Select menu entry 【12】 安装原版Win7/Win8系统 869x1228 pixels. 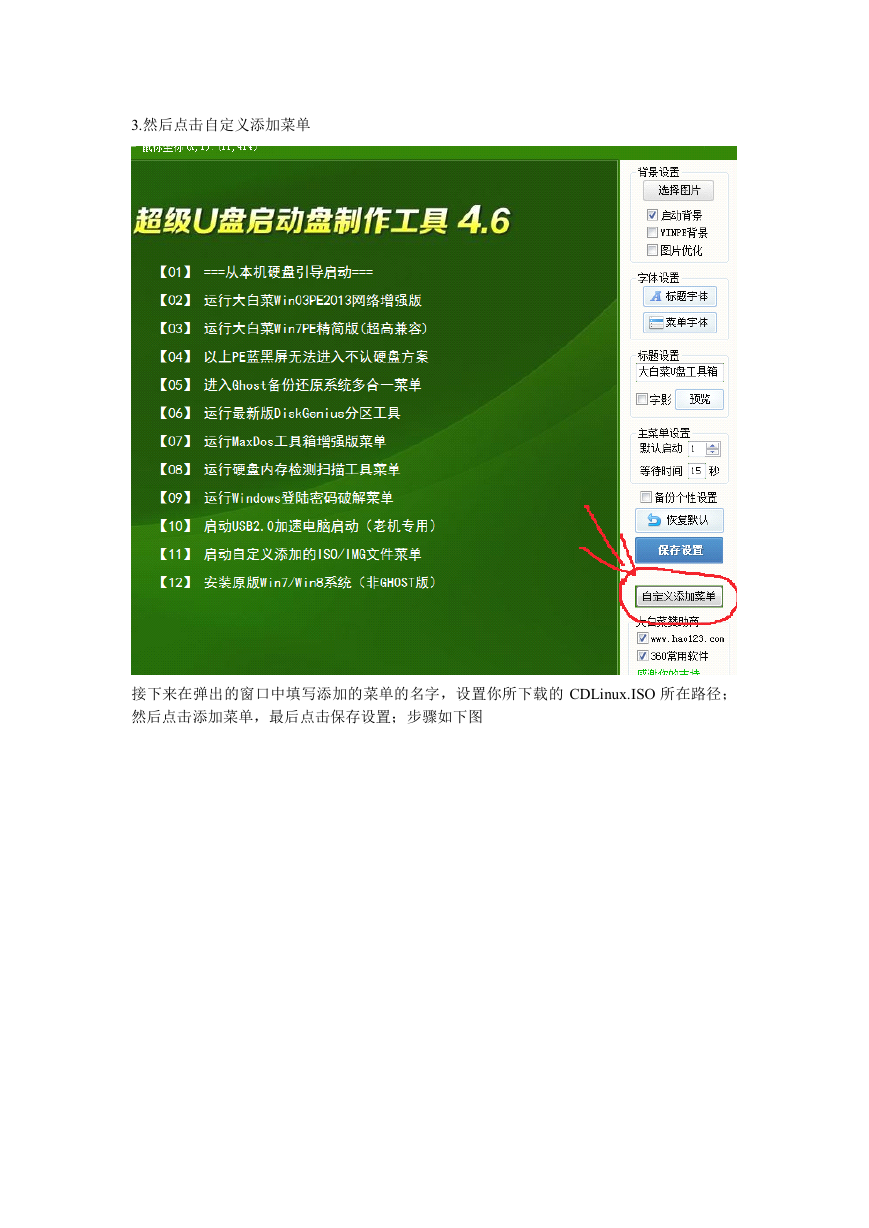pyautogui.click(x=295, y=581)
